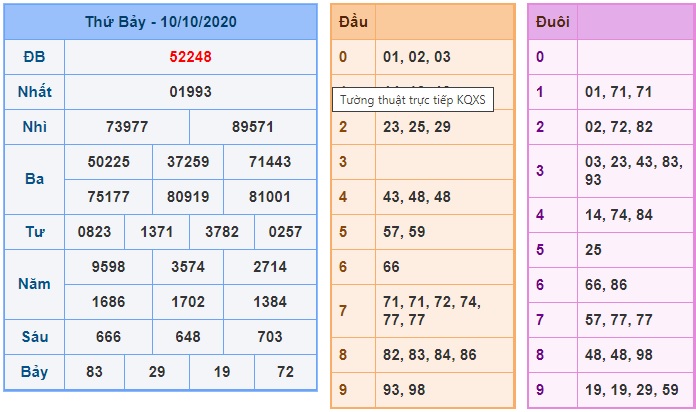
Task: Select Đuôi values 02, 72, 82
Action: pos(618,127)
